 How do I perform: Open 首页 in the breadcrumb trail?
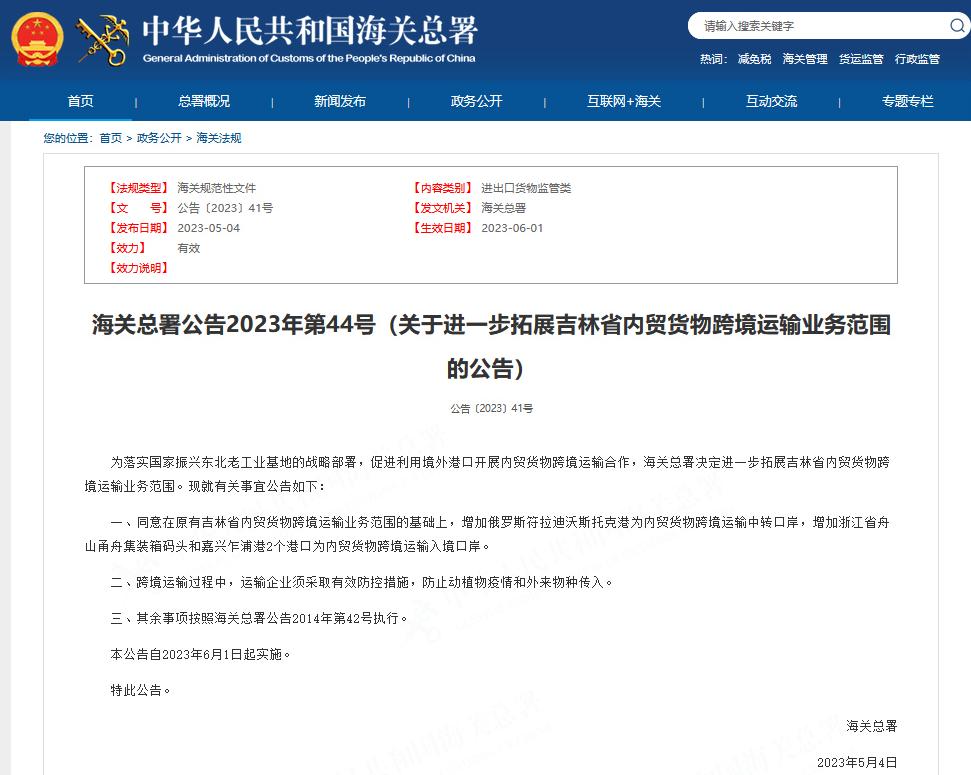113,138
